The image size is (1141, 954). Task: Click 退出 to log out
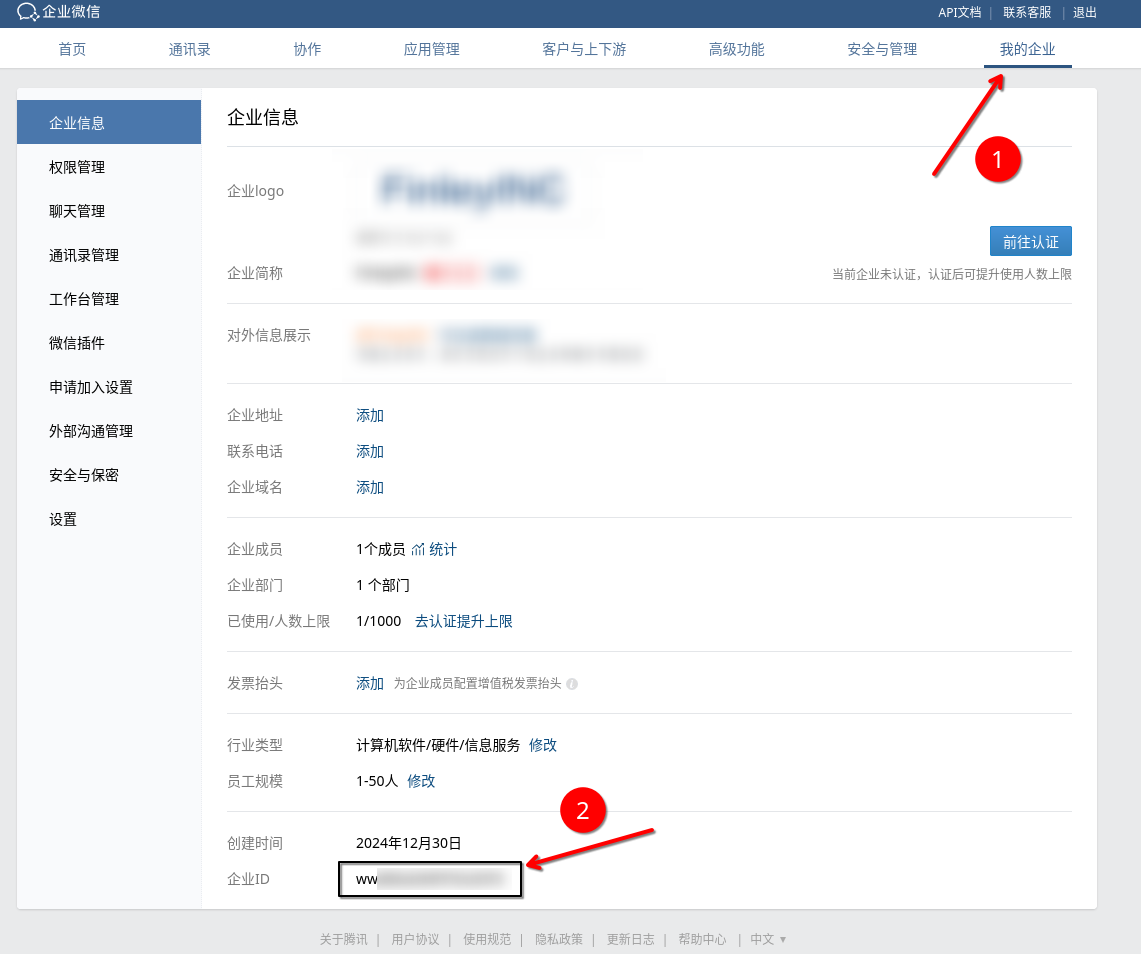[x=1084, y=13]
